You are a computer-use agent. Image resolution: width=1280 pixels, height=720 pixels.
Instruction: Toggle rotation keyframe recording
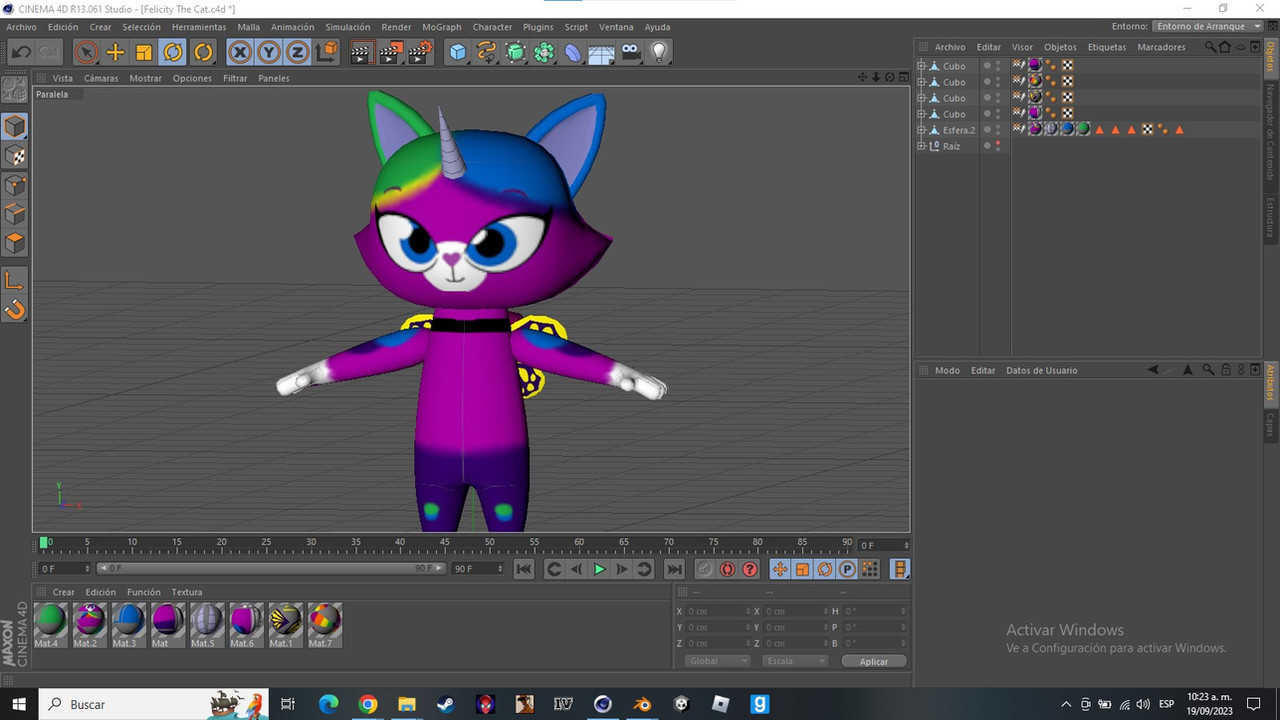click(x=825, y=569)
